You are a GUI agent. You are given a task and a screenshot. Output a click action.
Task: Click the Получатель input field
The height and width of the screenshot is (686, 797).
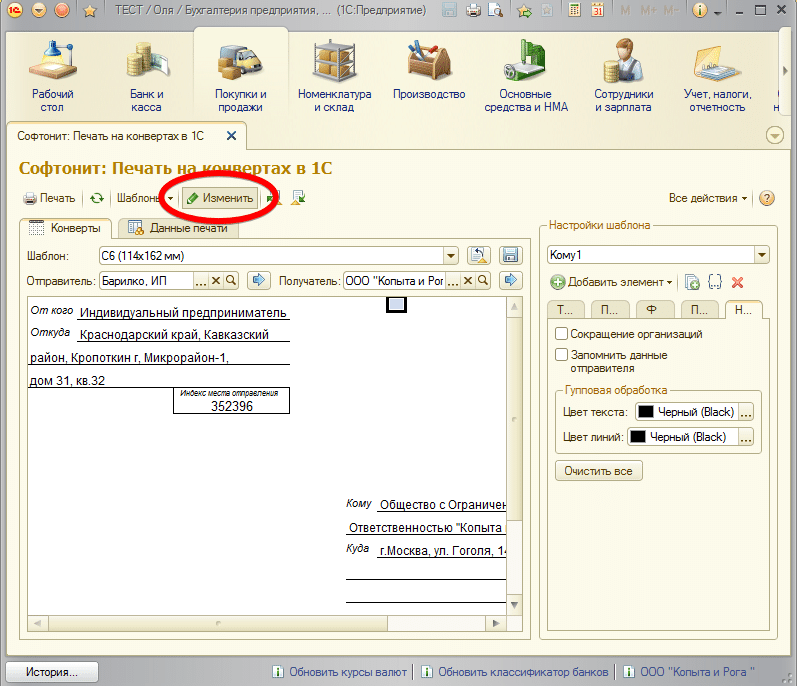pyautogui.click(x=394, y=281)
